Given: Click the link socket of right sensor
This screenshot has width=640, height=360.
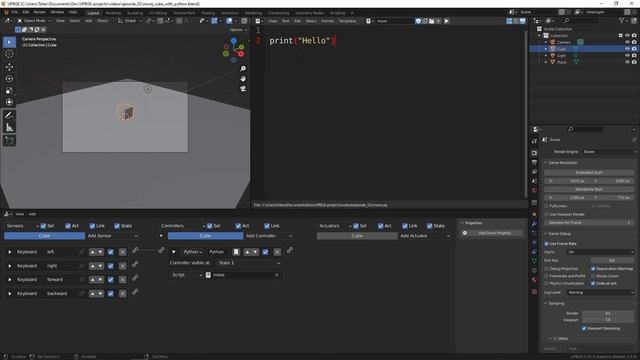Looking at the screenshot, I should point(135,264).
